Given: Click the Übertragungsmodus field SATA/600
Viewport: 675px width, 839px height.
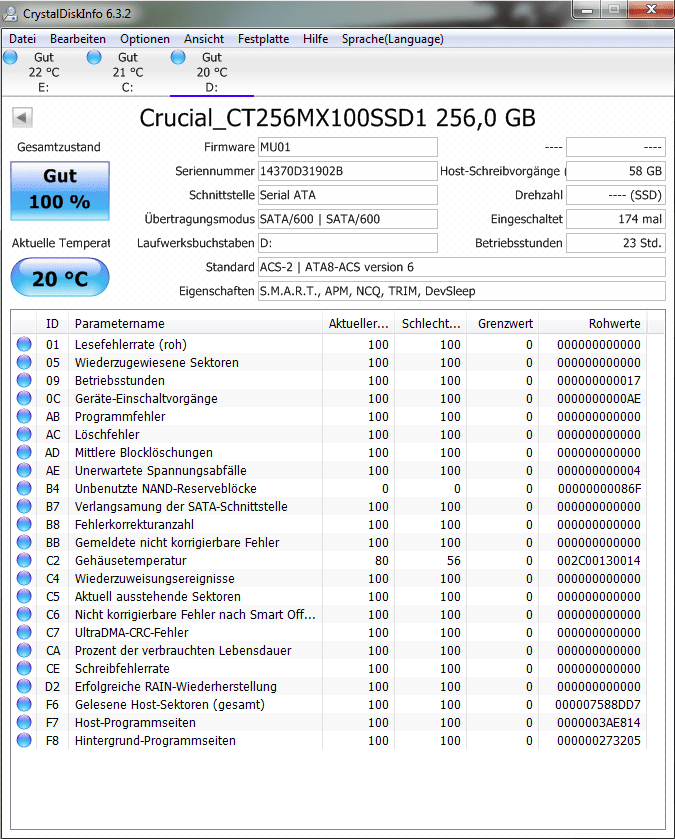Looking at the screenshot, I should (x=348, y=219).
